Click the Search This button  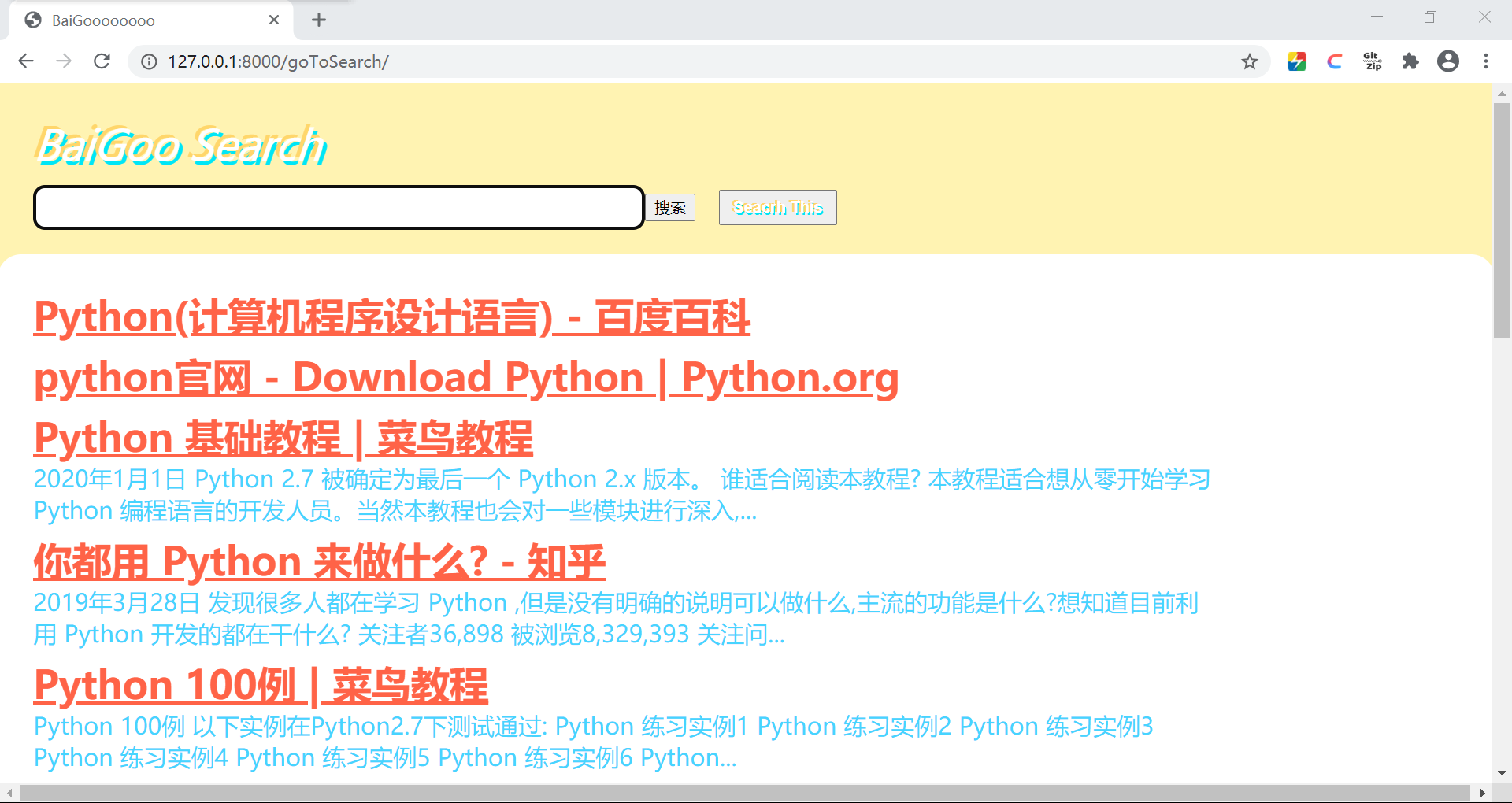pos(778,208)
